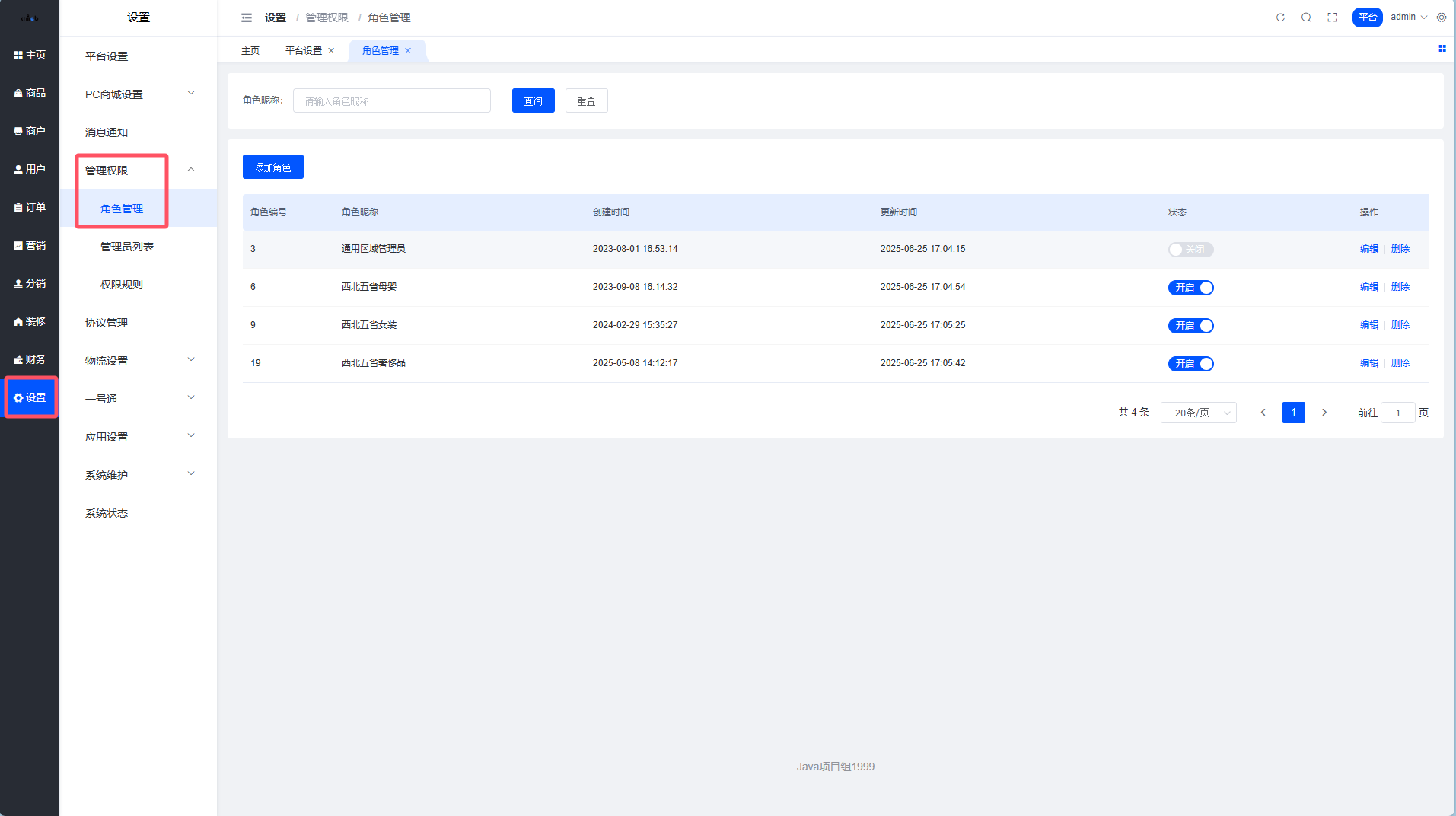Open the 20条/页 page size dropdown
The image size is (1456, 816).
click(x=1198, y=413)
